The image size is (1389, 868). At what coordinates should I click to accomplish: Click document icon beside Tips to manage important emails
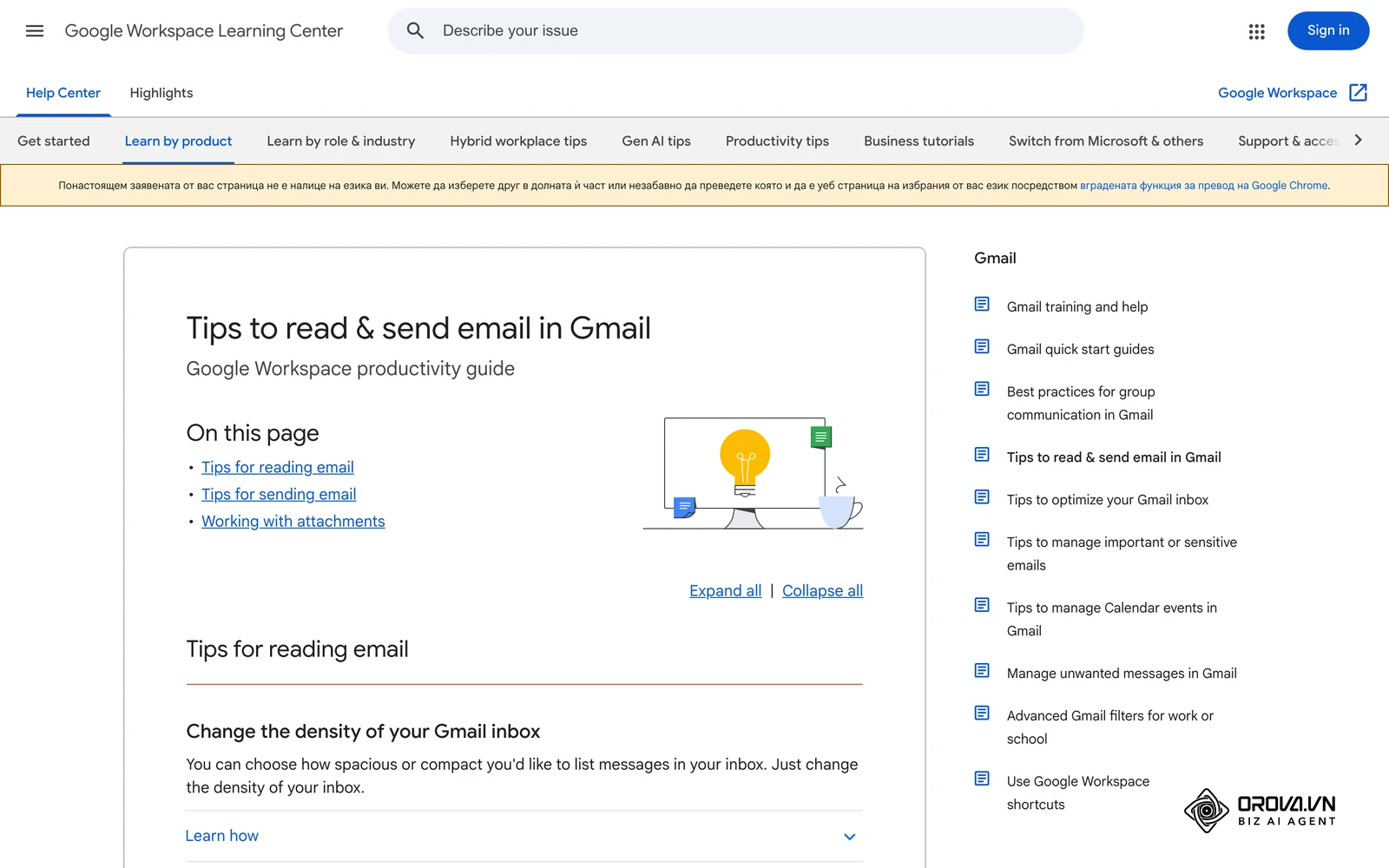point(982,540)
